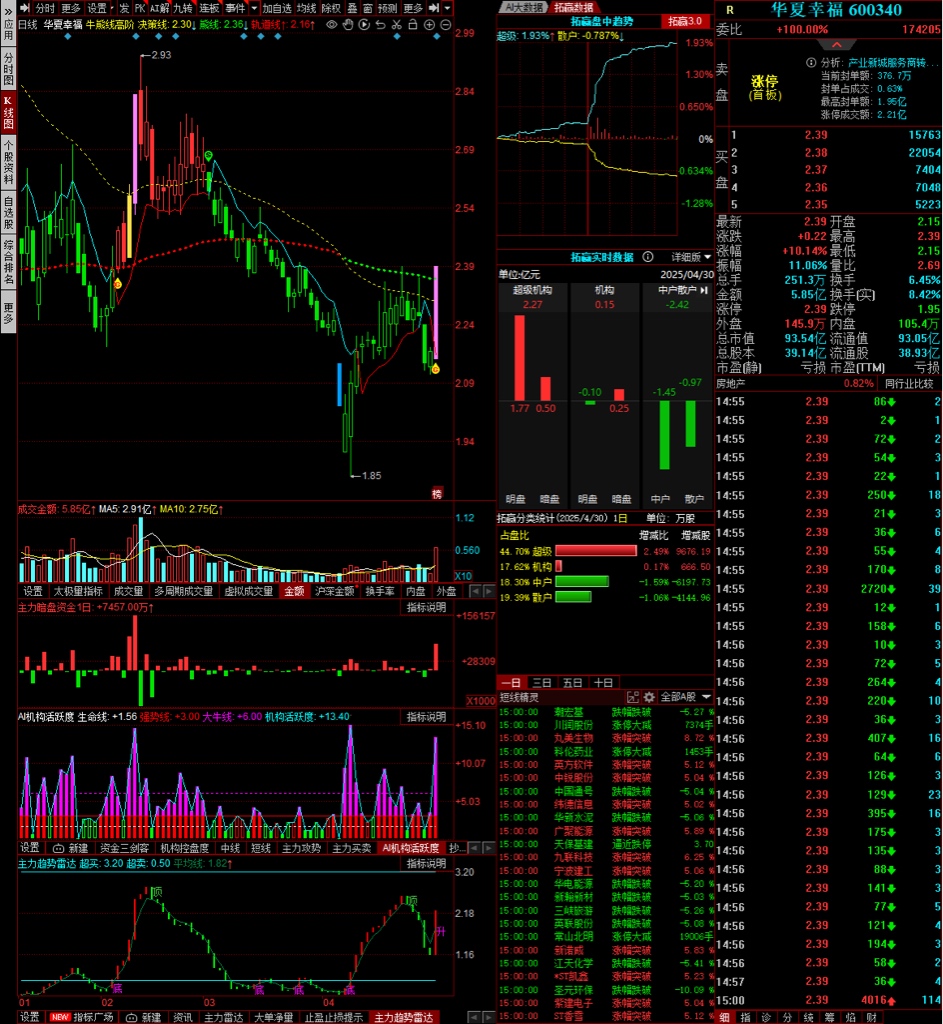This screenshot has height=1024, width=943.
Task: Collapse the sell-order panel chevron
Action: 837,44
